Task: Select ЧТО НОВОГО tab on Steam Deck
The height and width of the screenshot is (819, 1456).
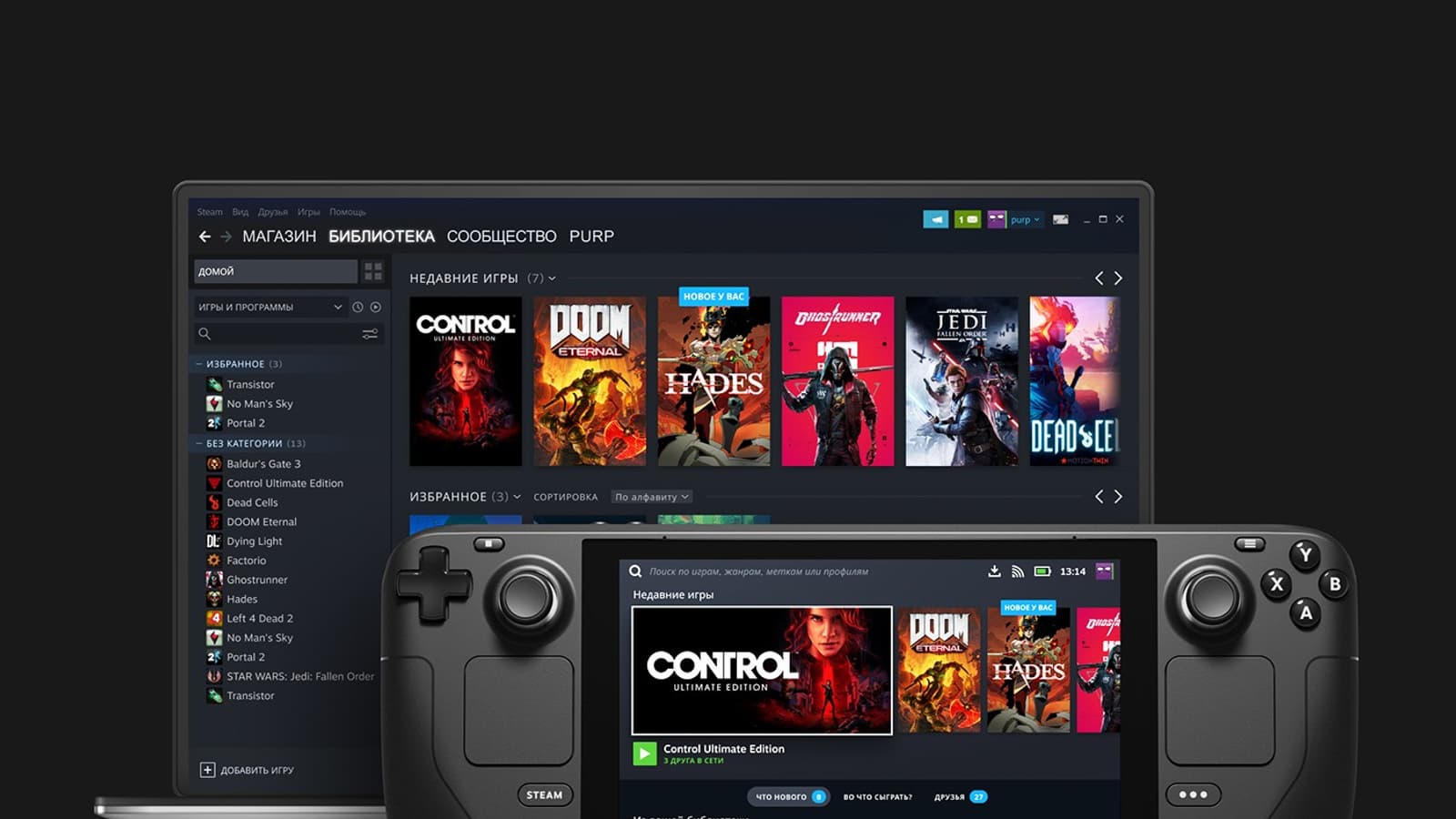Action: pyautogui.click(x=788, y=797)
